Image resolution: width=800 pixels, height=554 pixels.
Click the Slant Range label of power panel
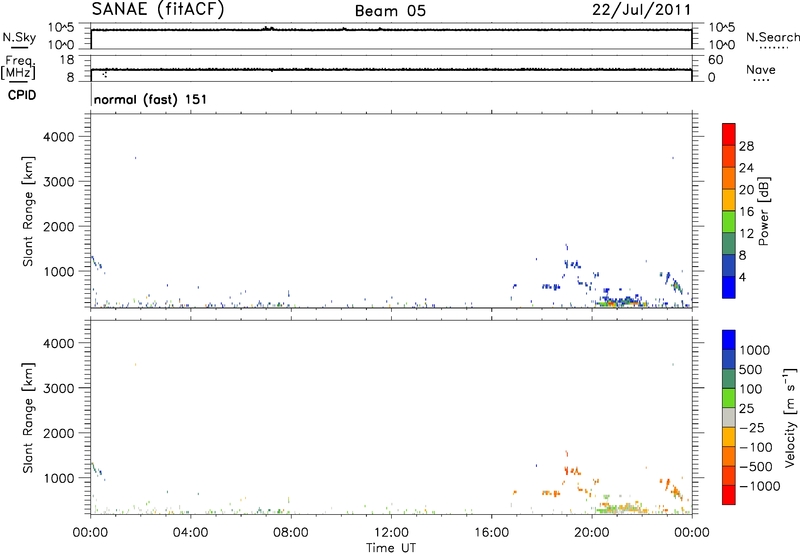pyautogui.click(x=28, y=211)
